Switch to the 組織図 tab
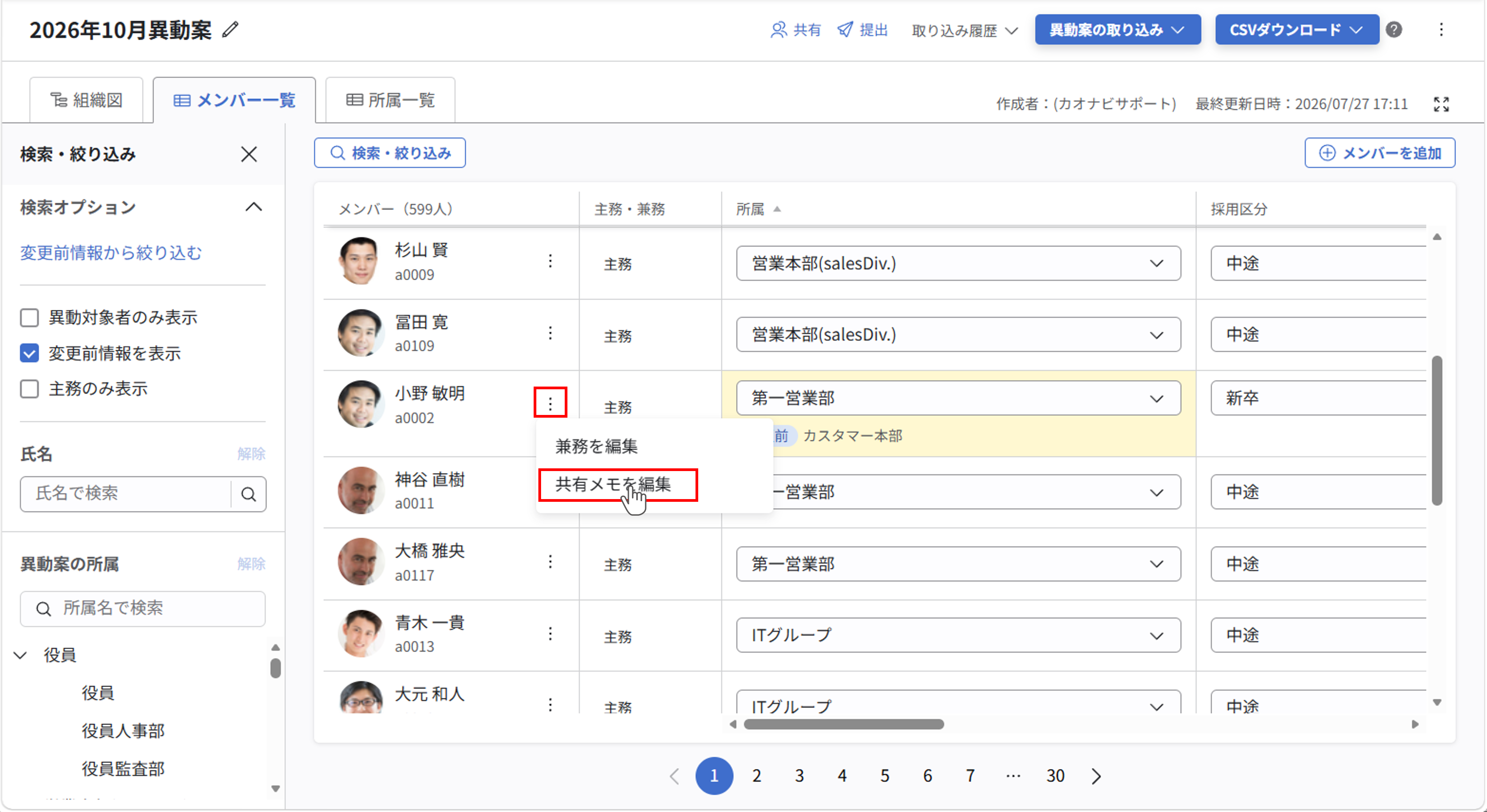 pyautogui.click(x=87, y=100)
